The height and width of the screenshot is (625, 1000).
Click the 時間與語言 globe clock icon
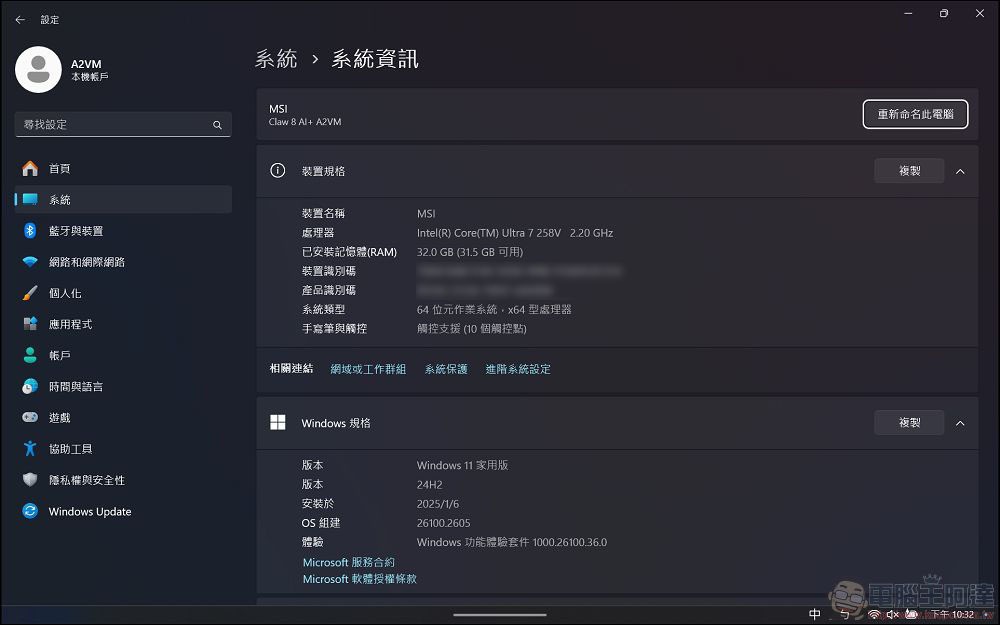[30, 386]
